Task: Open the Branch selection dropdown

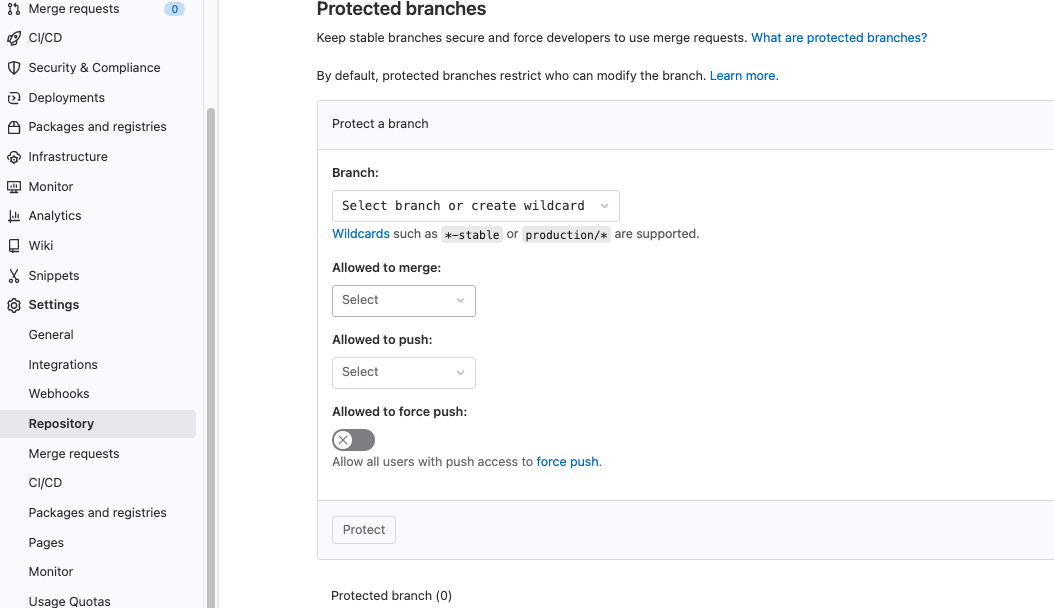Action: coord(475,205)
